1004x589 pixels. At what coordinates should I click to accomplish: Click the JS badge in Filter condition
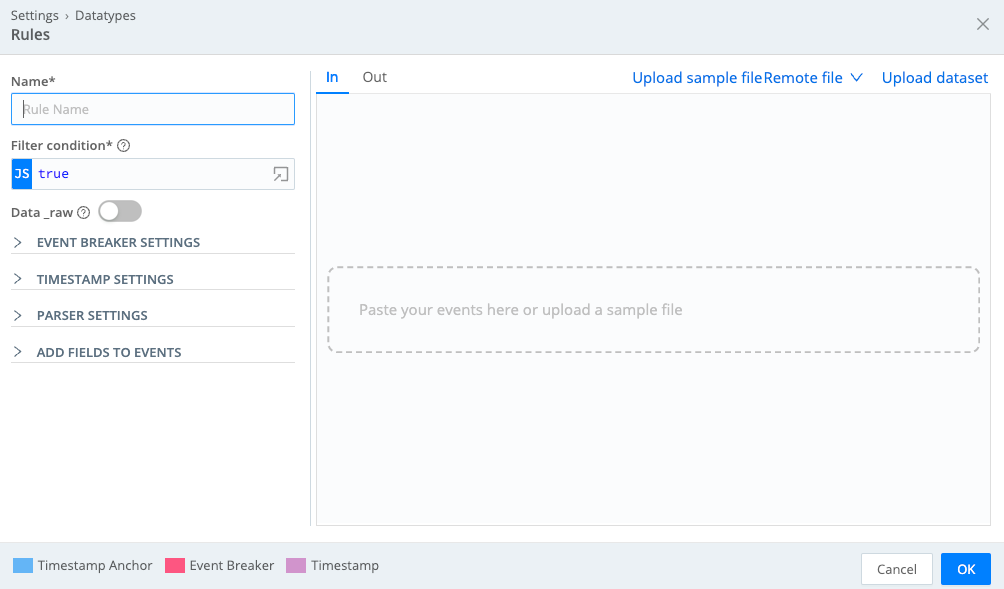(x=22, y=174)
